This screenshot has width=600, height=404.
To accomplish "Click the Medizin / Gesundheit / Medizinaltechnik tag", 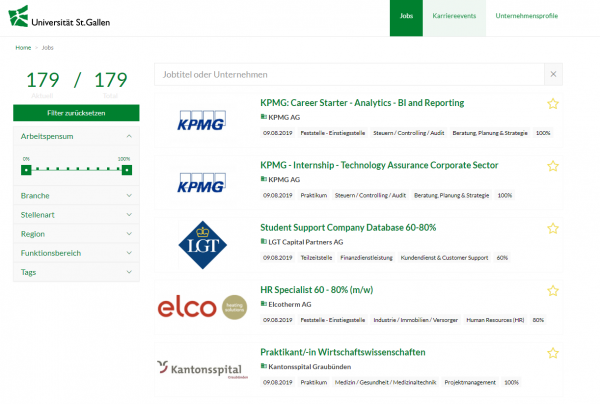I will pos(385,383).
